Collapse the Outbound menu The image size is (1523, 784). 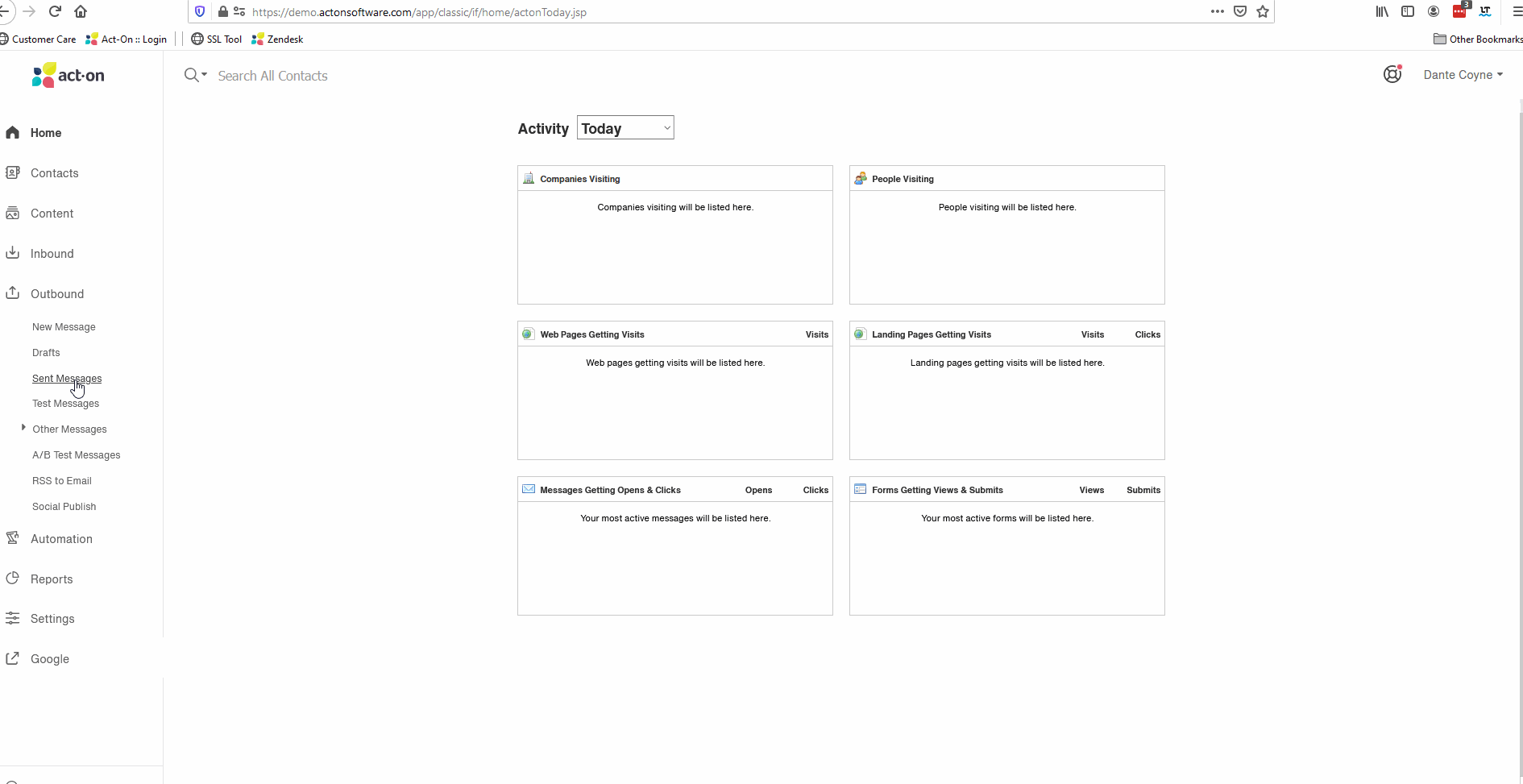[57, 294]
